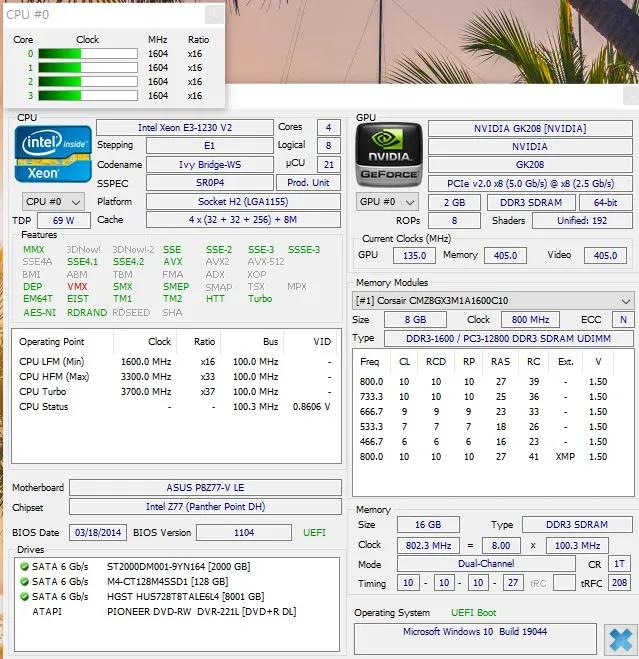Click the ECC N value field

623,320
